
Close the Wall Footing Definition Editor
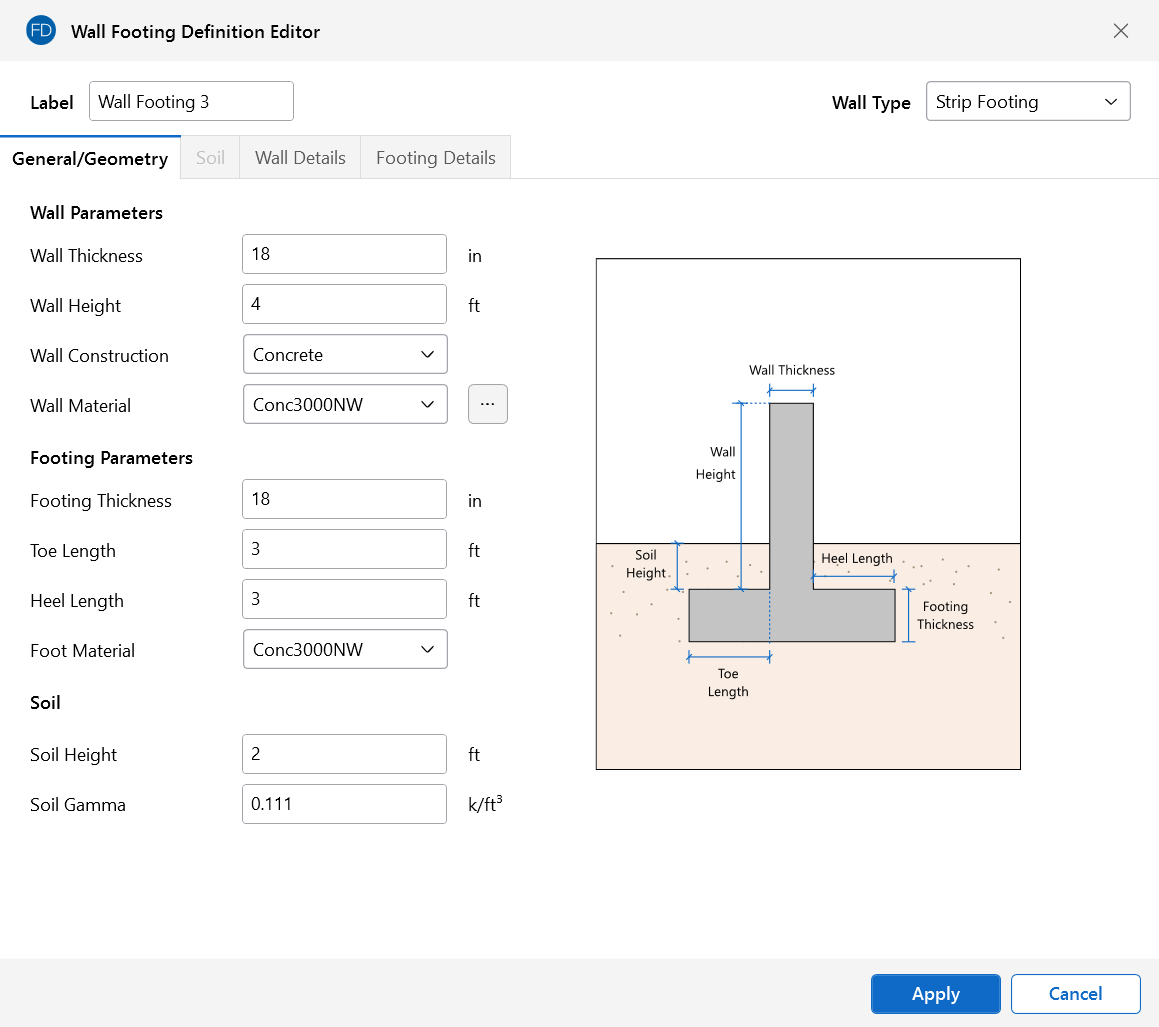pyautogui.click(x=1121, y=31)
